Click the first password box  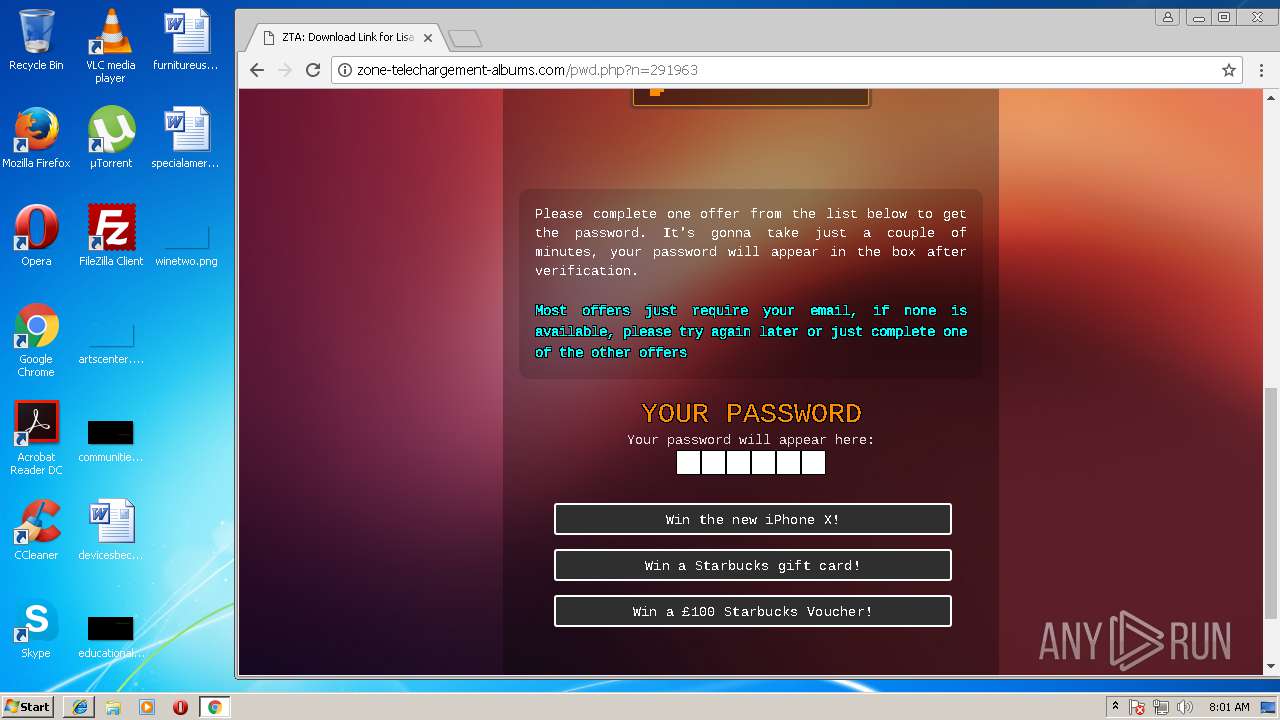688,462
